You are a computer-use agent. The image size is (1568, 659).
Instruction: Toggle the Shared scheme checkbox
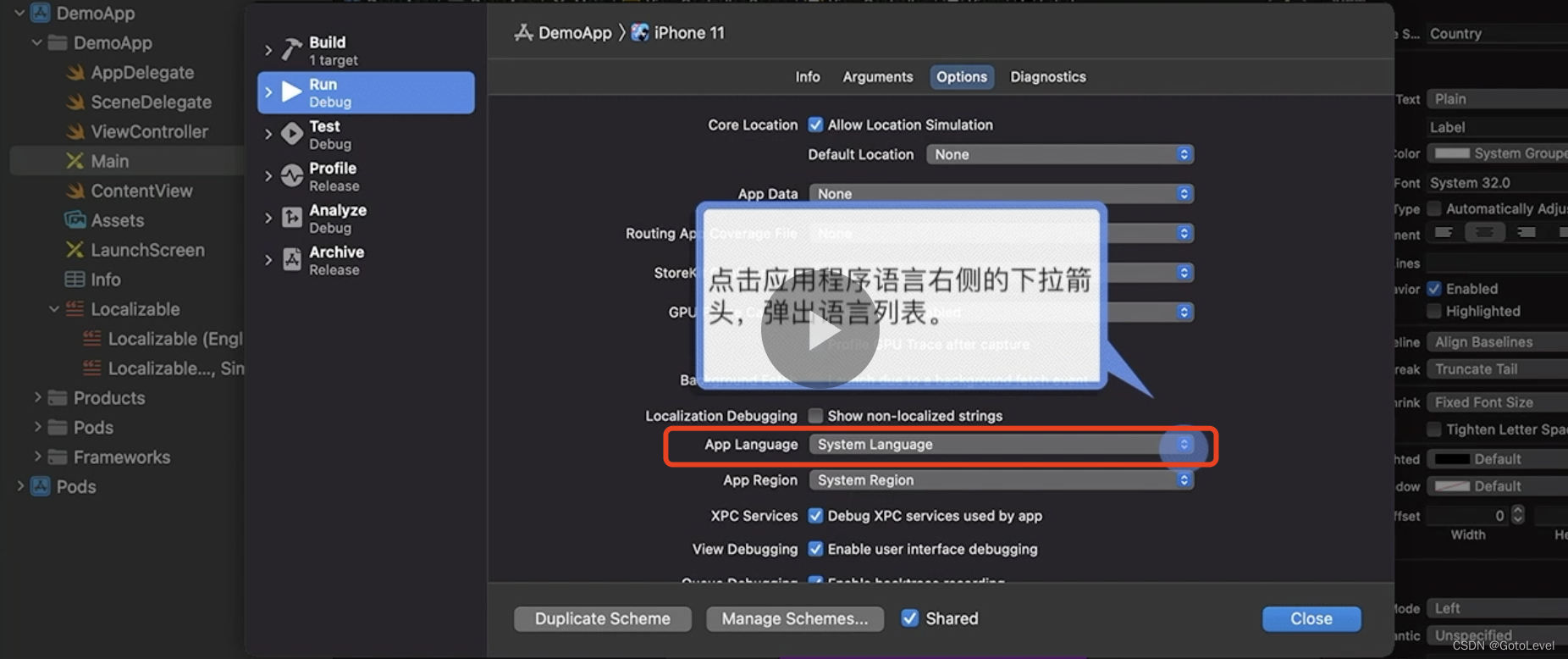click(909, 618)
